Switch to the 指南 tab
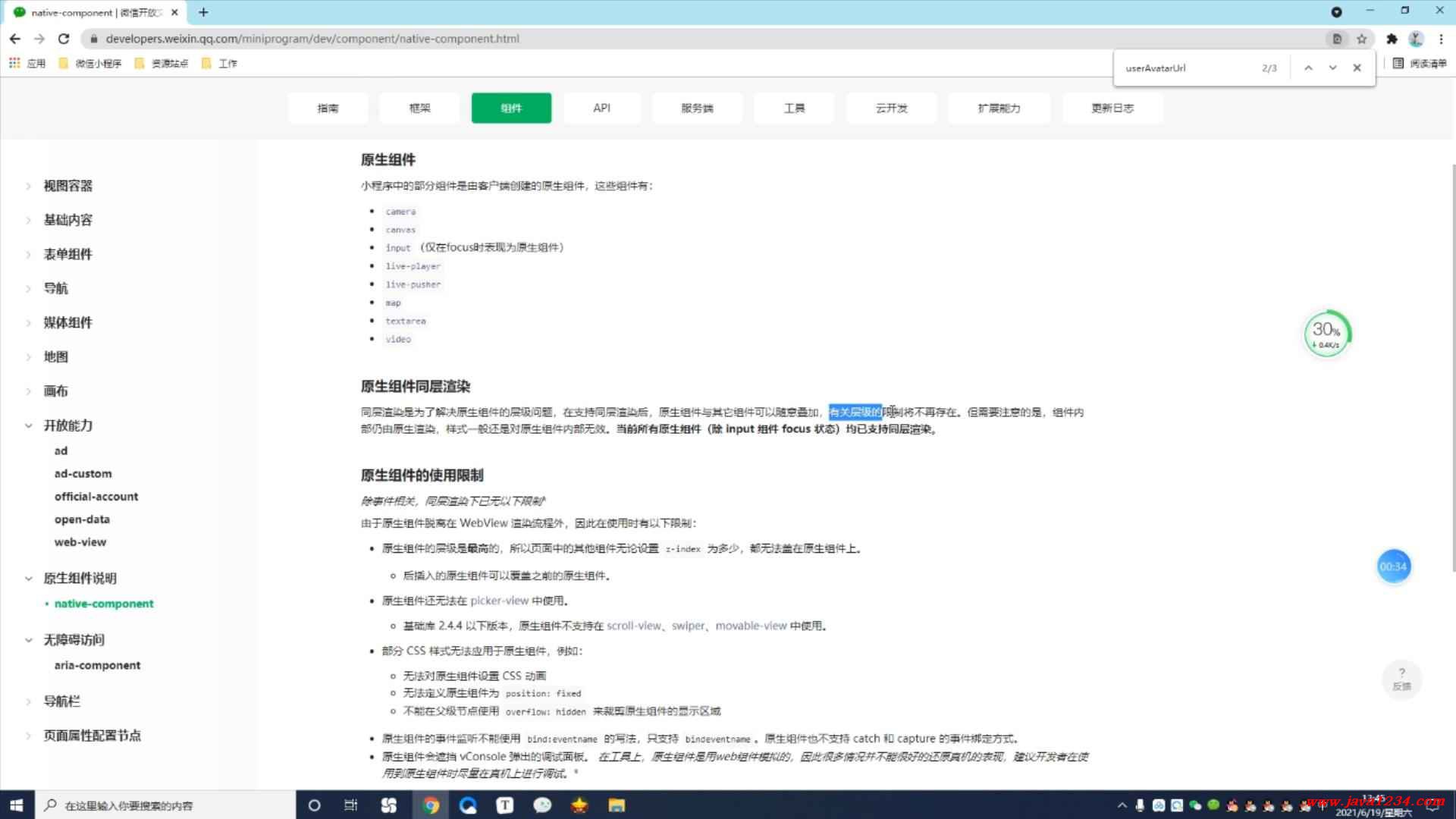The height and width of the screenshot is (819, 1456). click(328, 108)
